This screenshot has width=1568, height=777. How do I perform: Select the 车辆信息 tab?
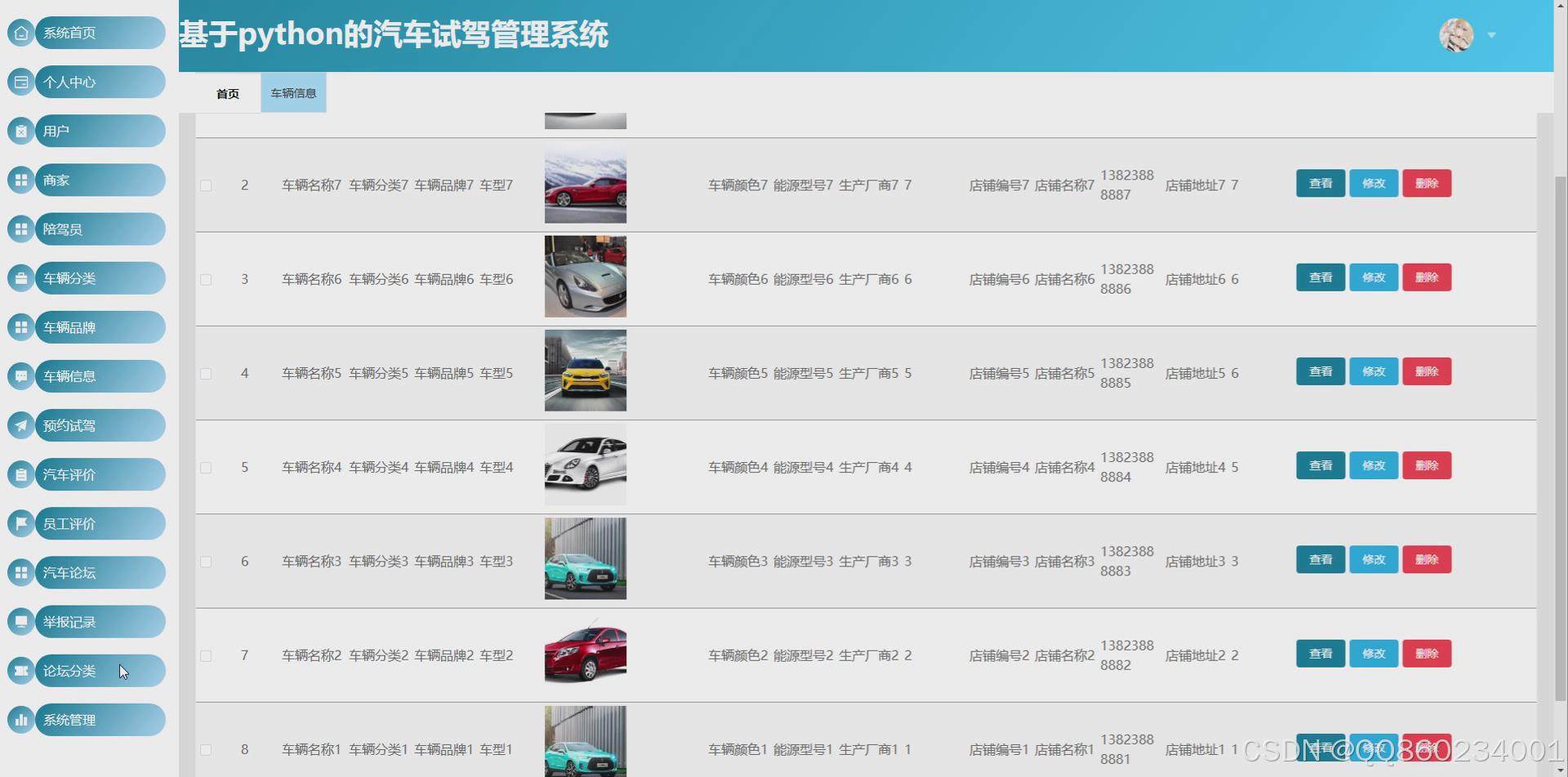[293, 93]
